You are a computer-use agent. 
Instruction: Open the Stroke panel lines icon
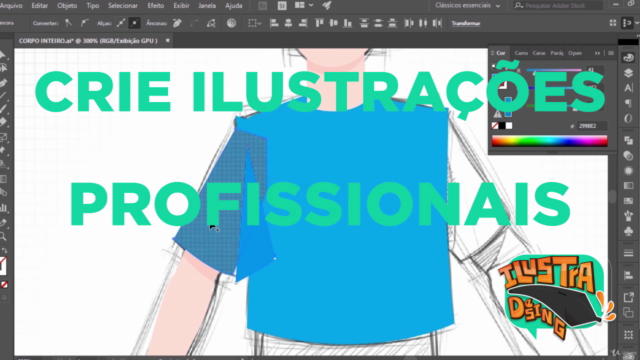click(x=629, y=253)
